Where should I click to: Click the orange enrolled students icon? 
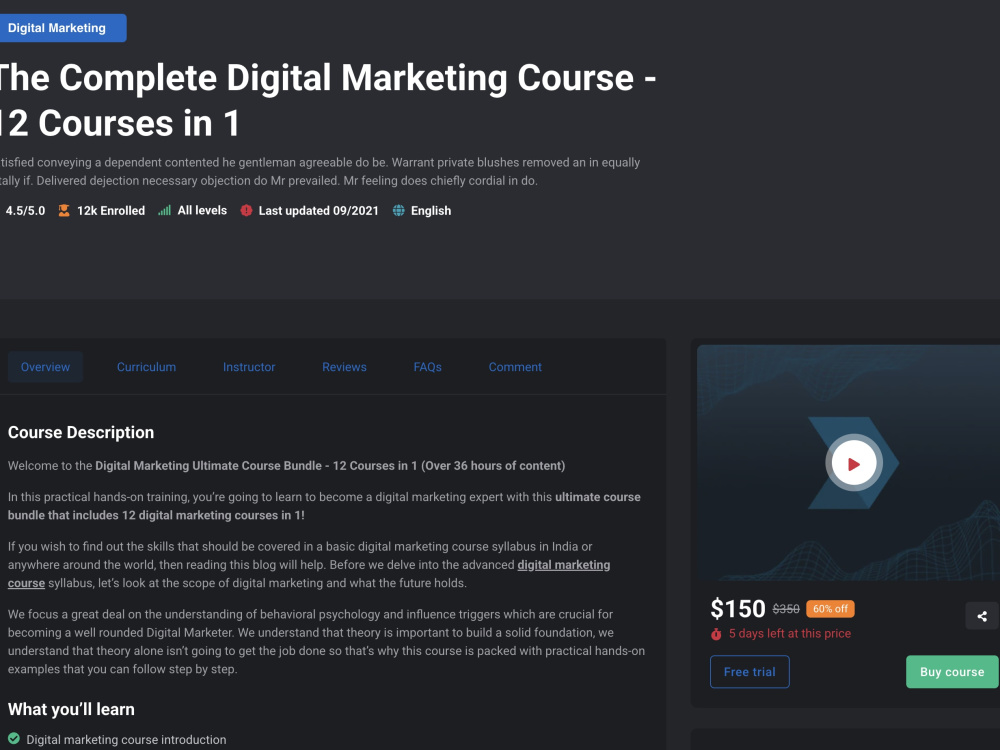coord(64,210)
